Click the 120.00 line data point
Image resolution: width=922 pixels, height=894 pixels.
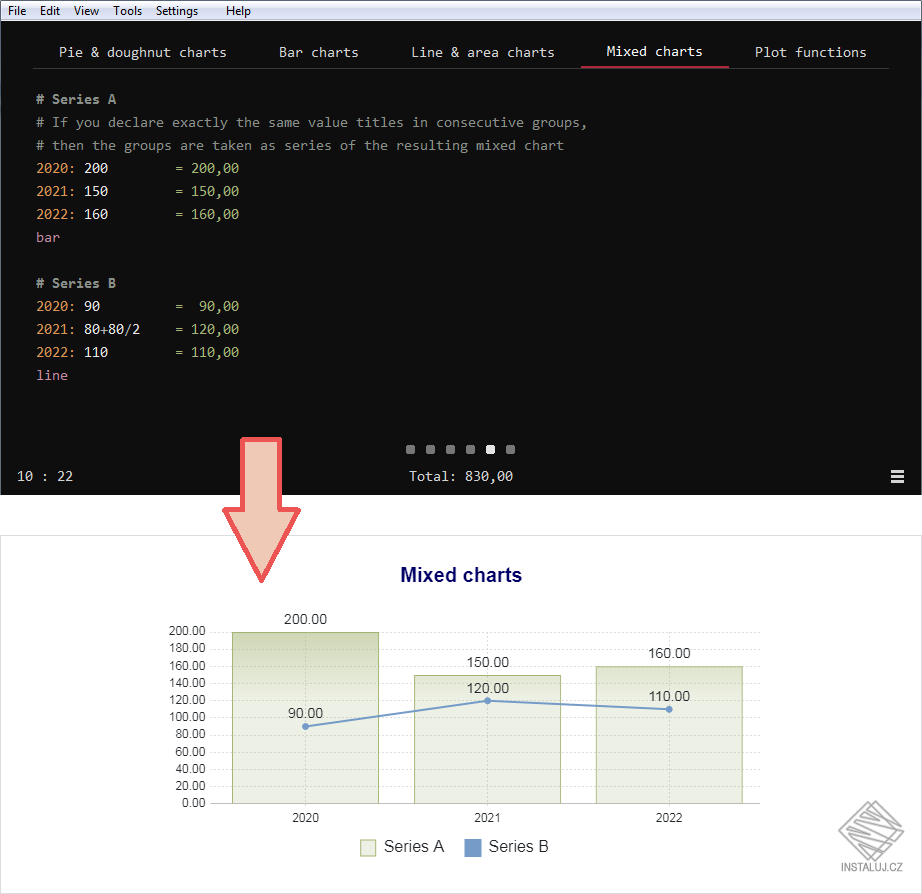(487, 700)
